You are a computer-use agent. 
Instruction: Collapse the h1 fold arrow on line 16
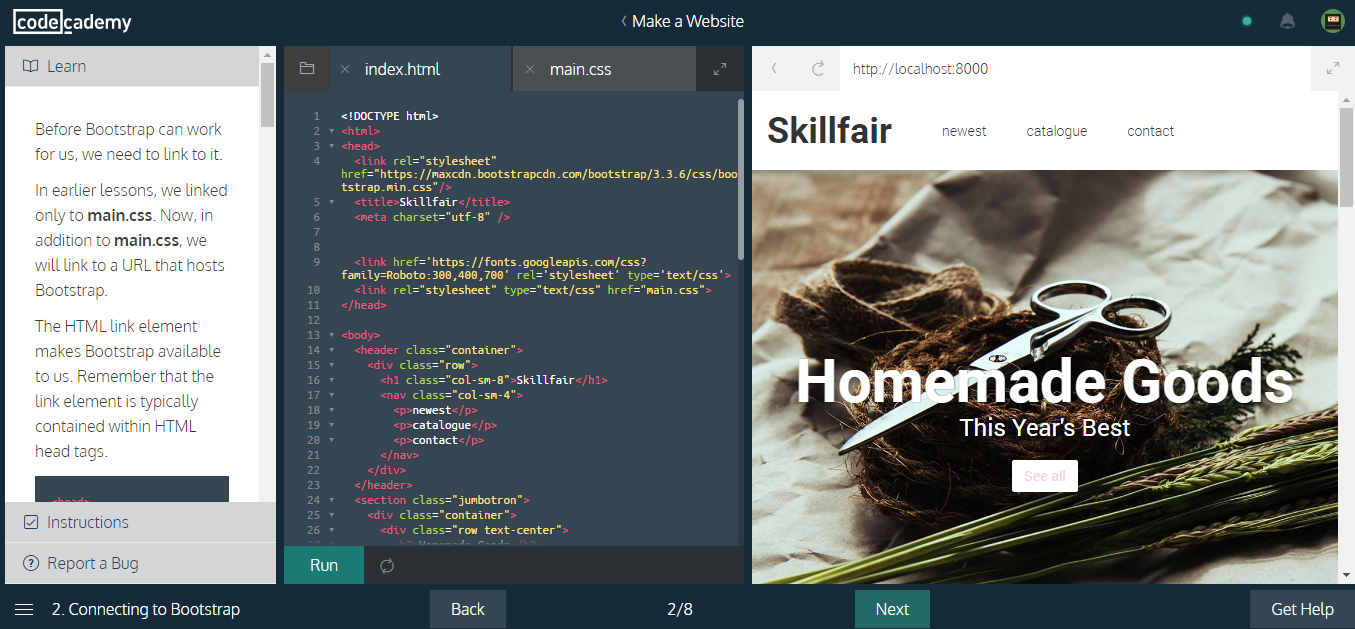click(x=331, y=380)
